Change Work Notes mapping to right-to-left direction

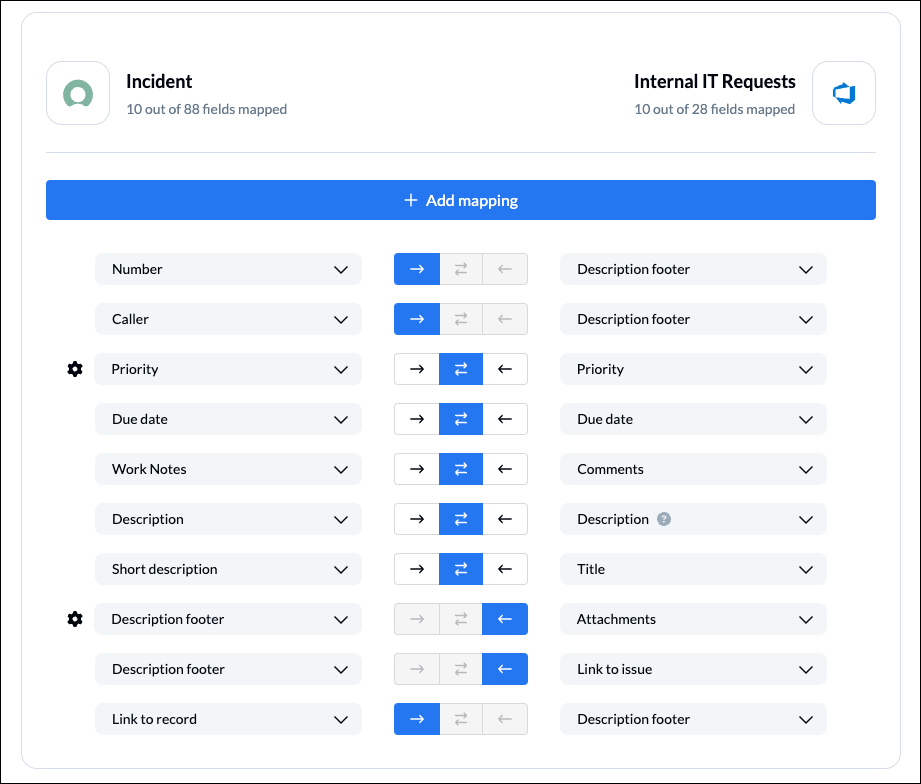505,469
